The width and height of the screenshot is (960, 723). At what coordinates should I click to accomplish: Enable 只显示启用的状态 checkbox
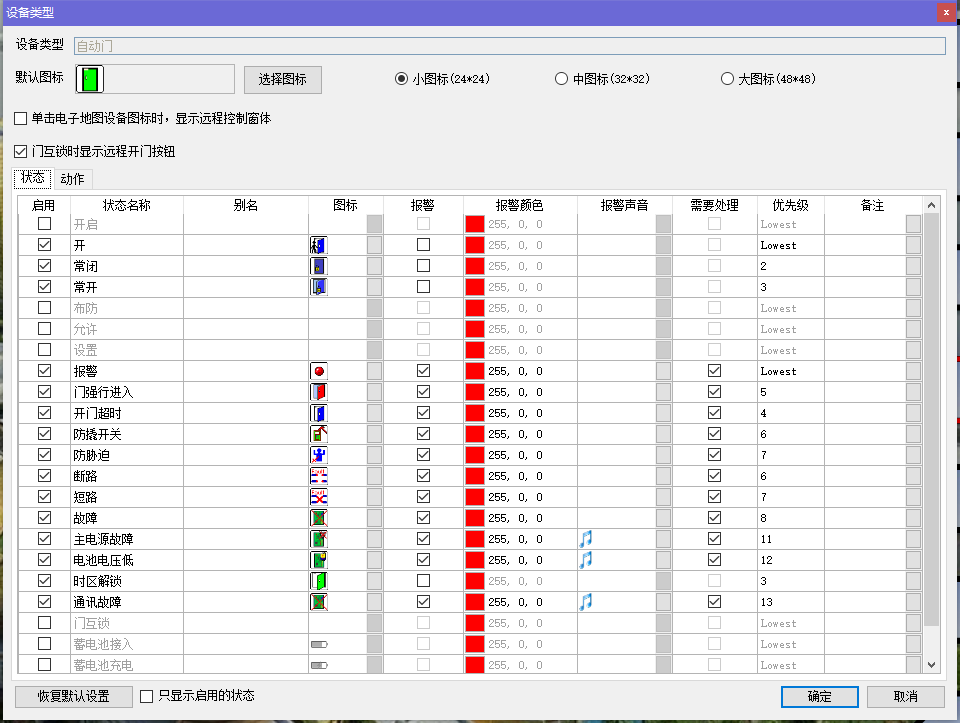click(147, 696)
